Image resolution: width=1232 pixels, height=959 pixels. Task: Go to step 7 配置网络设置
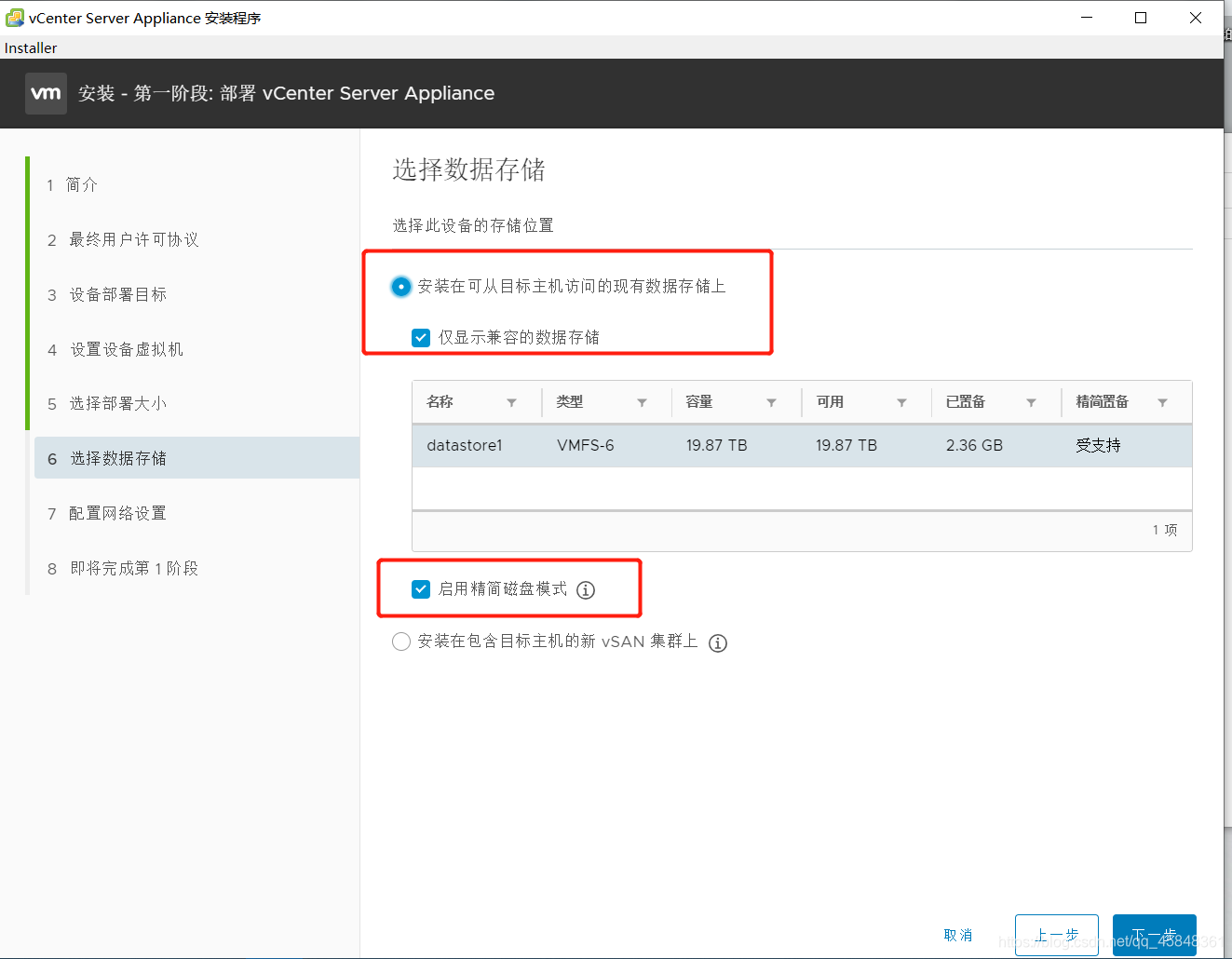point(107,513)
